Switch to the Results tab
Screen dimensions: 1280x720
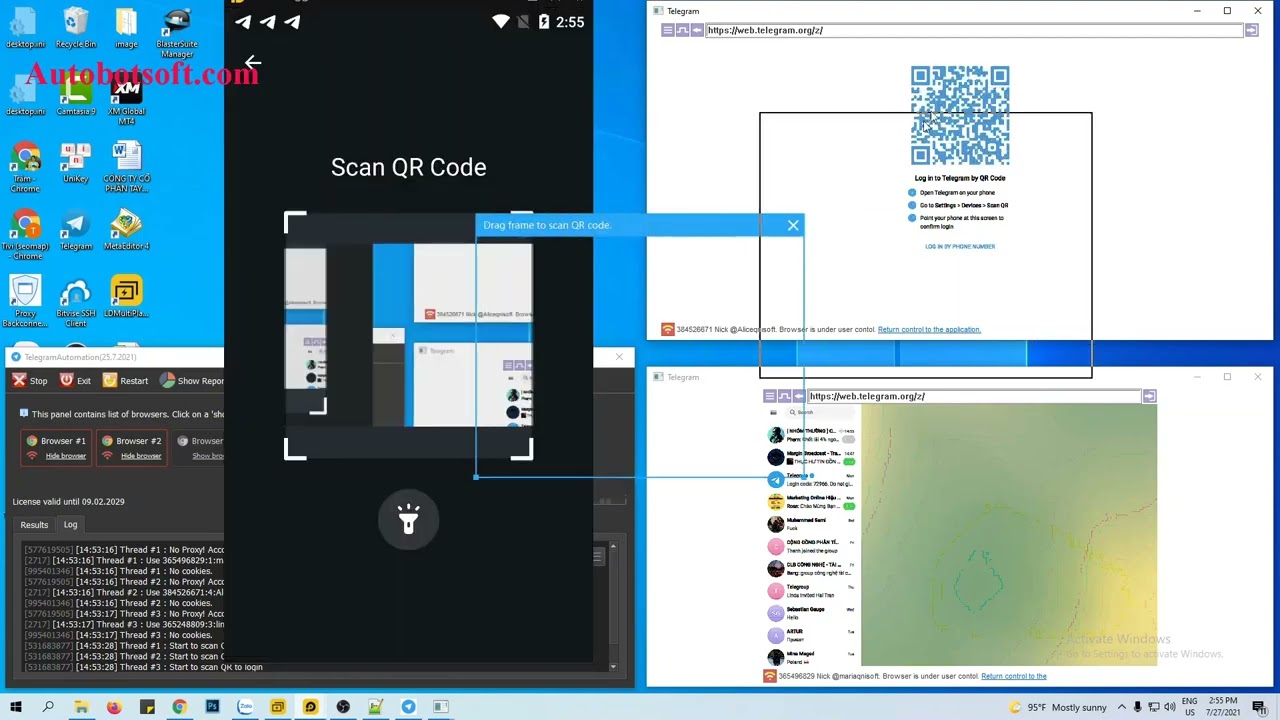[34, 524]
